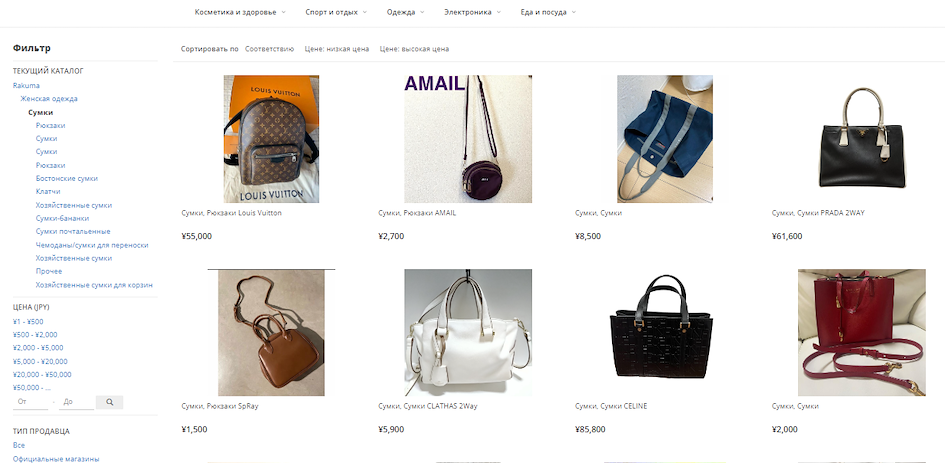Image resolution: width=945 pixels, height=463 pixels.
Task: Sort by Цене: низкая цена
Action: [337, 49]
